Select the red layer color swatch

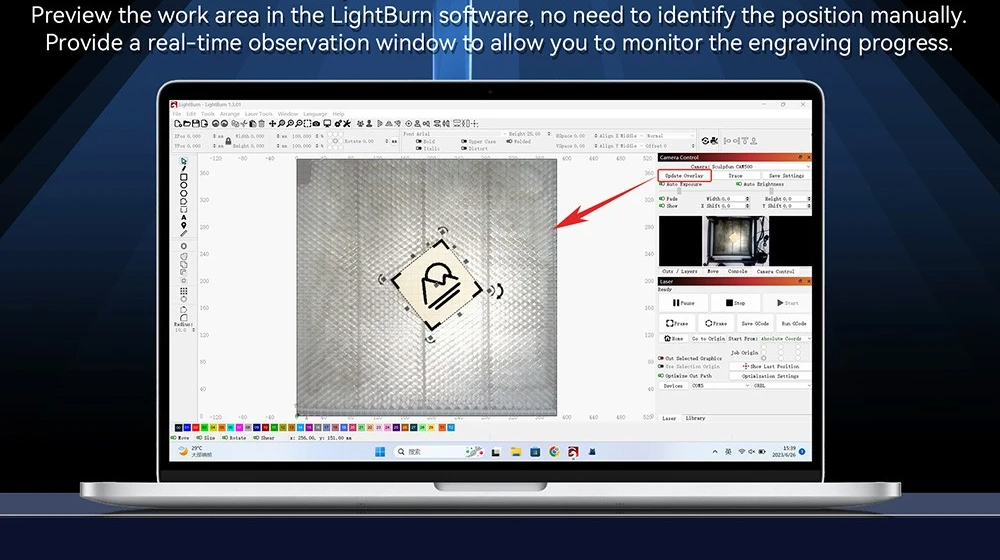tap(196, 427)
